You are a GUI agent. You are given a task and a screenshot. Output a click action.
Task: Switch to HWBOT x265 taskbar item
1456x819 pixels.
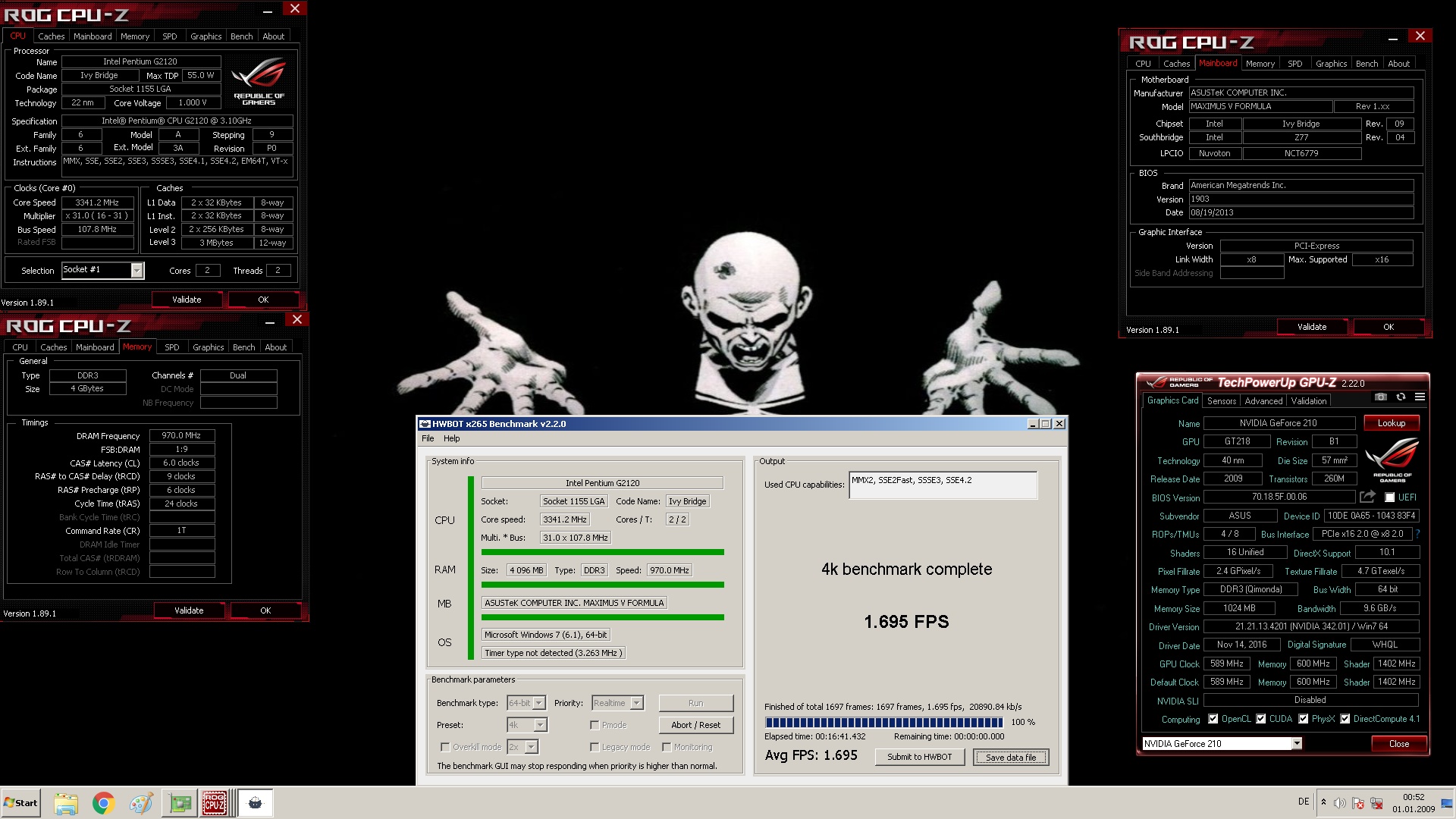pos(256,803)
